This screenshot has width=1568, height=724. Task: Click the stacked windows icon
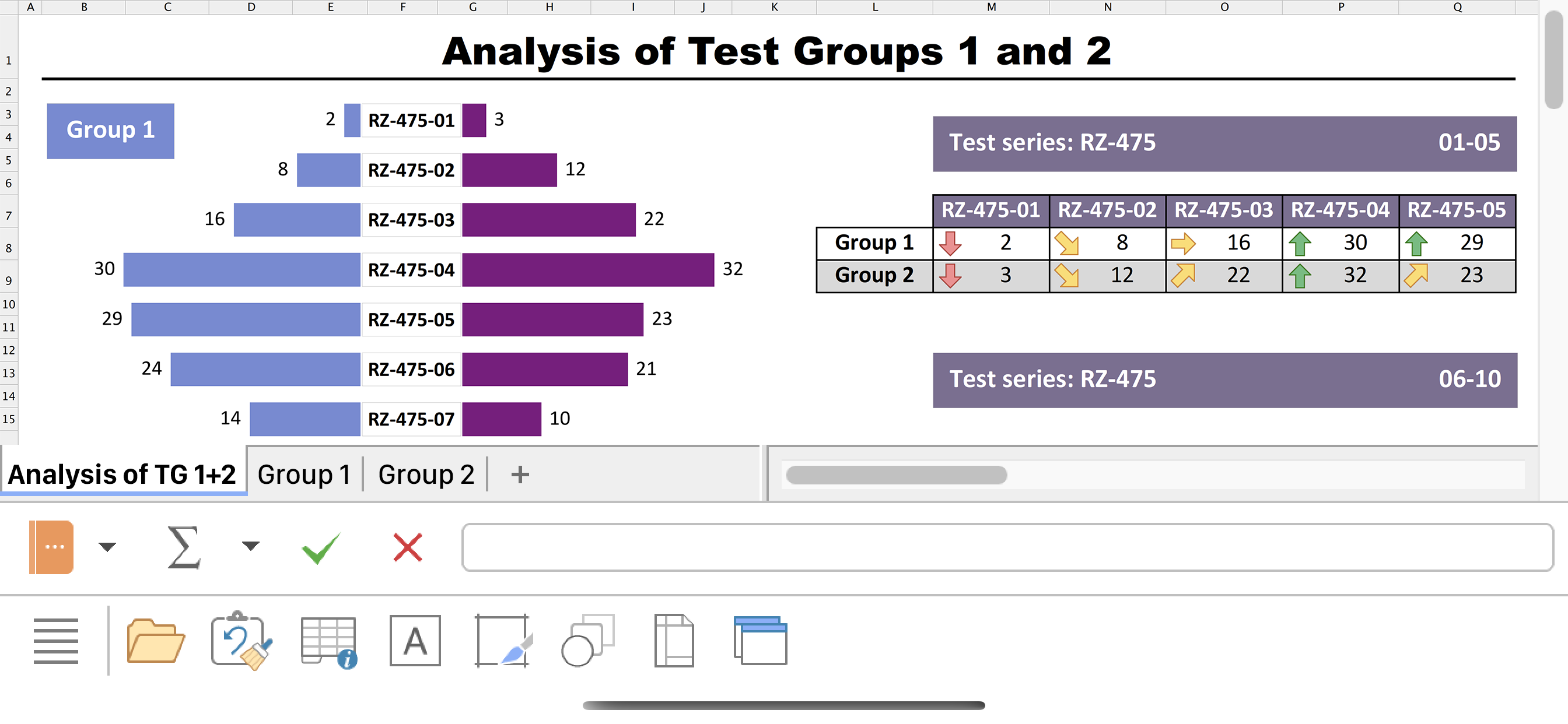point(760,641)
